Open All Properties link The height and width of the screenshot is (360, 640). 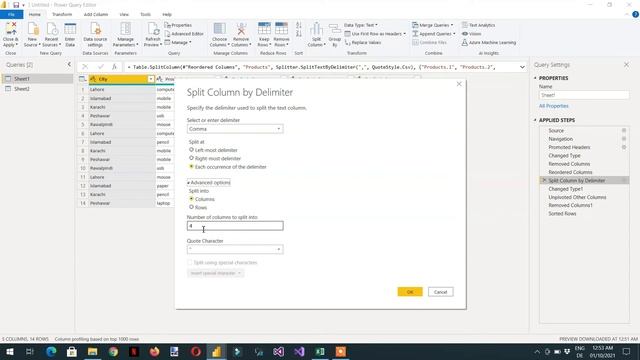click(553, 106)
